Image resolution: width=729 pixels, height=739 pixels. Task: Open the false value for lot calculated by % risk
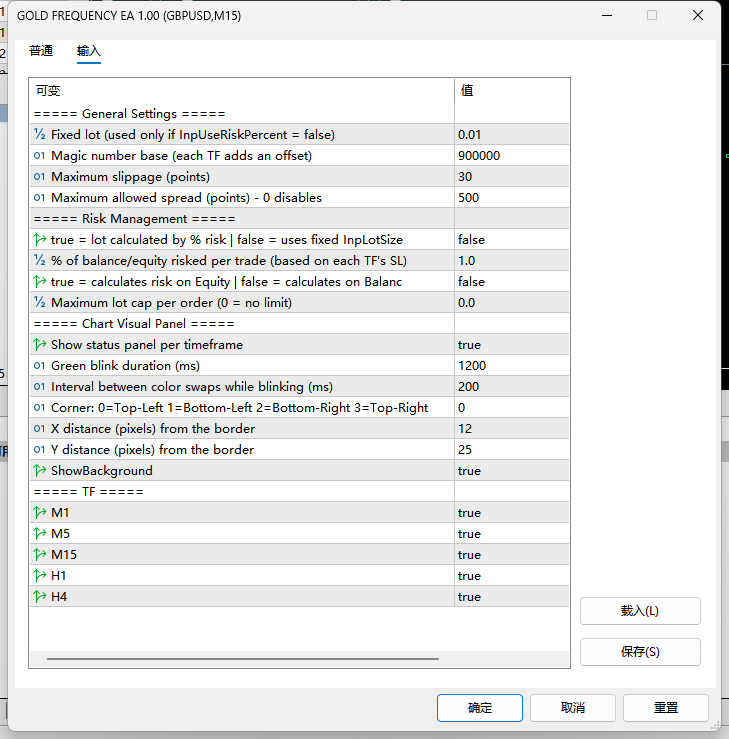coord(512,239)
